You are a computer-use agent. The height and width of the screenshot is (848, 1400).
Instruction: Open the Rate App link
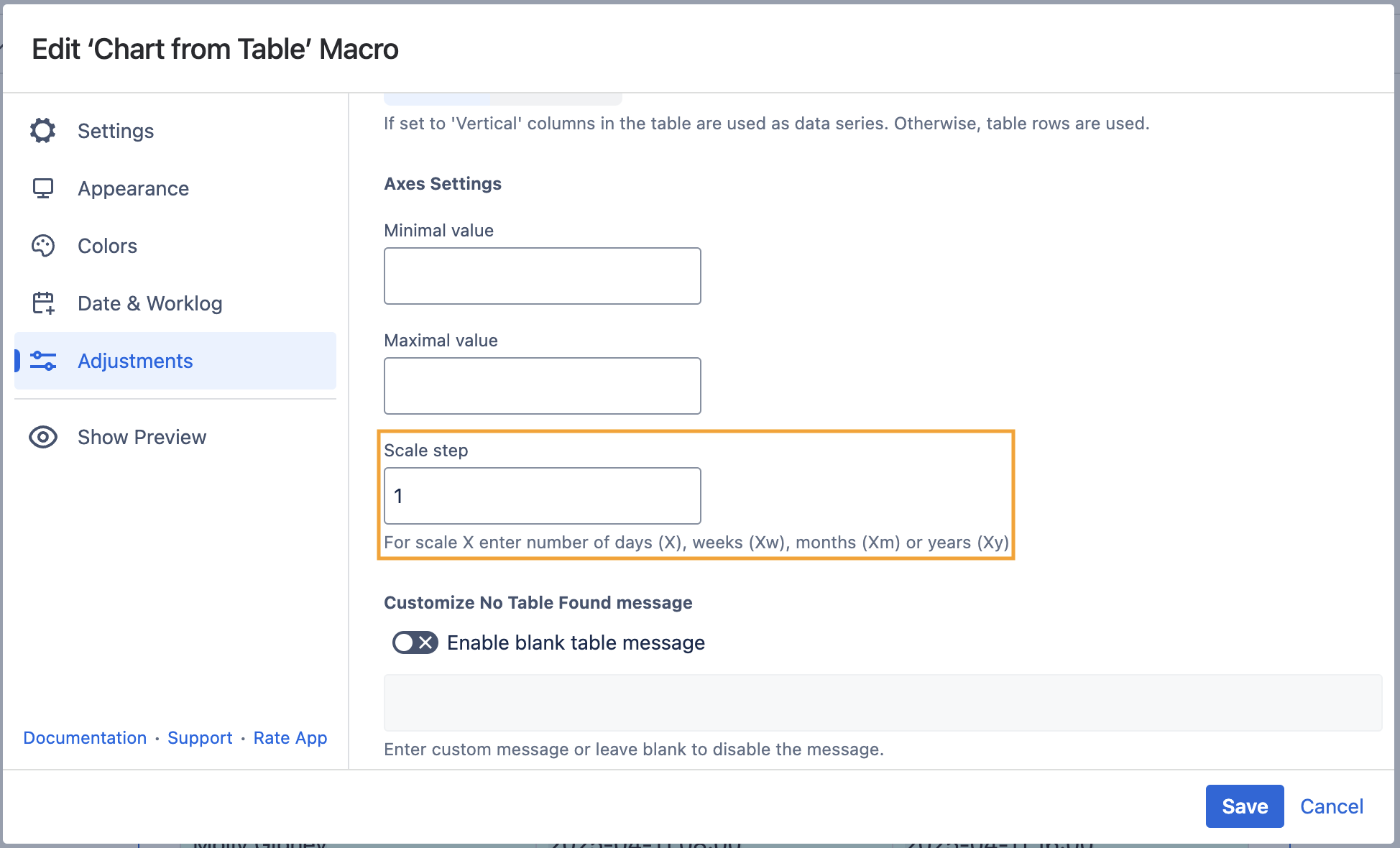coord(290,738)
